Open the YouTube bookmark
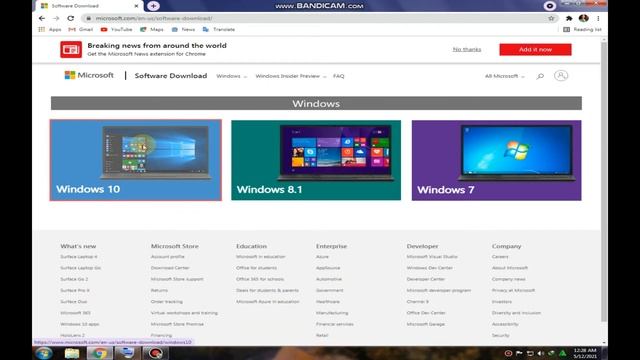640x360 pixels. 116,29
